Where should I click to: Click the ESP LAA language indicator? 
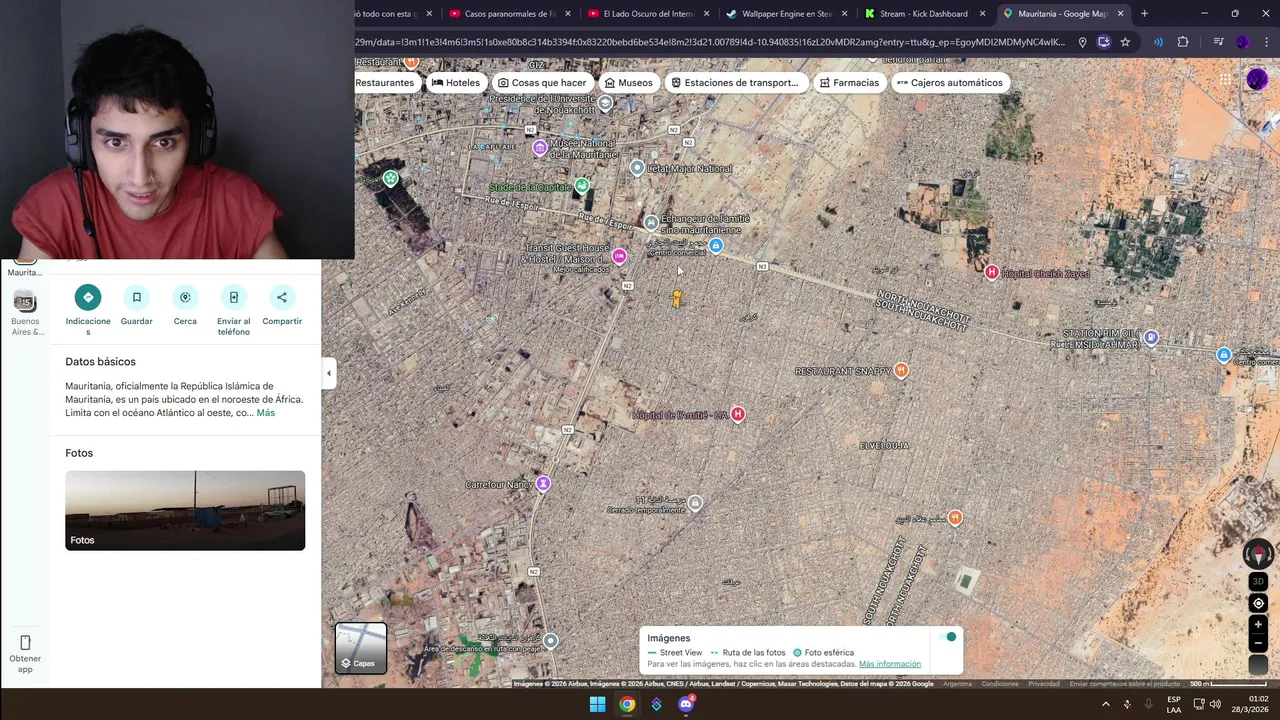pos(1174,704)
